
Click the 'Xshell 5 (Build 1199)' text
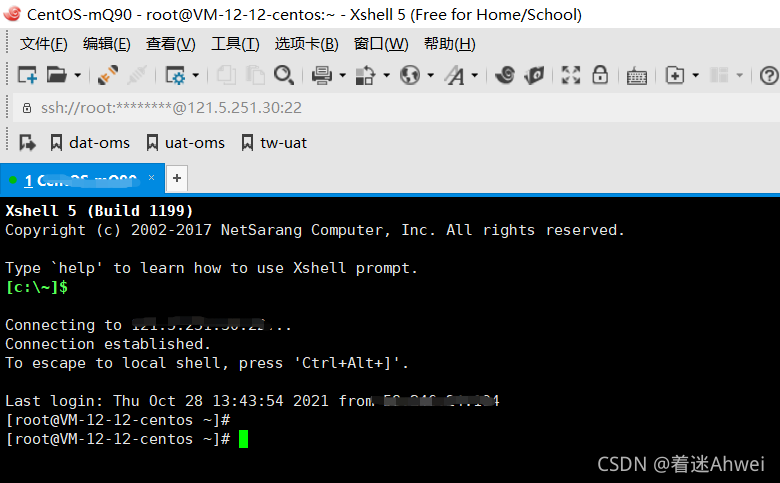coord(99,210)
